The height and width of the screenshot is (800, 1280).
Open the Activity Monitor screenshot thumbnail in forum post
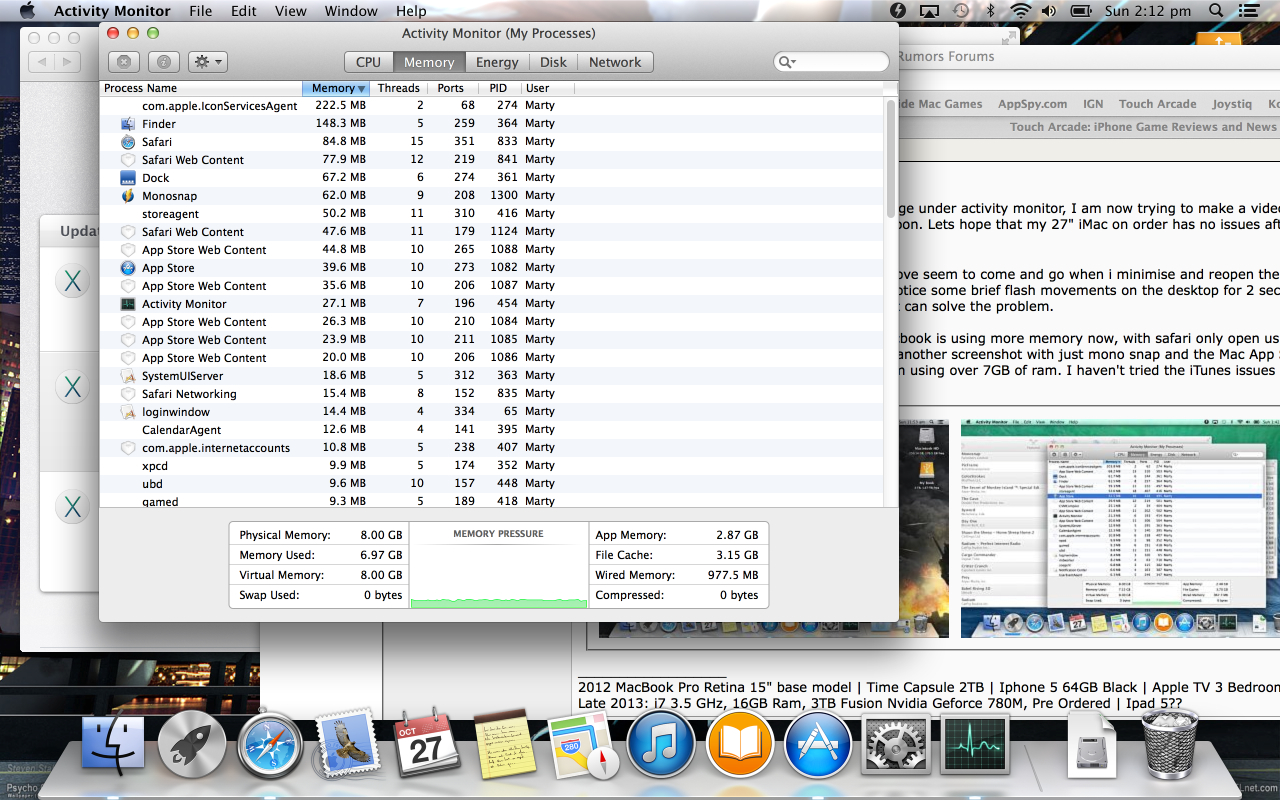coord(1120,528)
